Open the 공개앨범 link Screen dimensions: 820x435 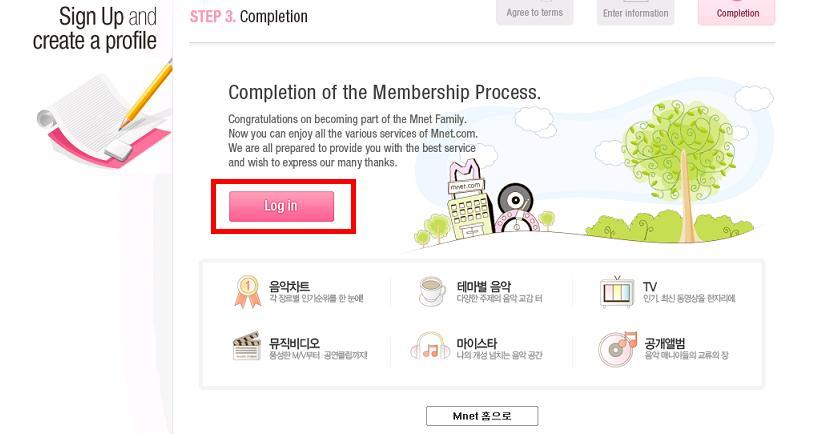coord(665,343)
